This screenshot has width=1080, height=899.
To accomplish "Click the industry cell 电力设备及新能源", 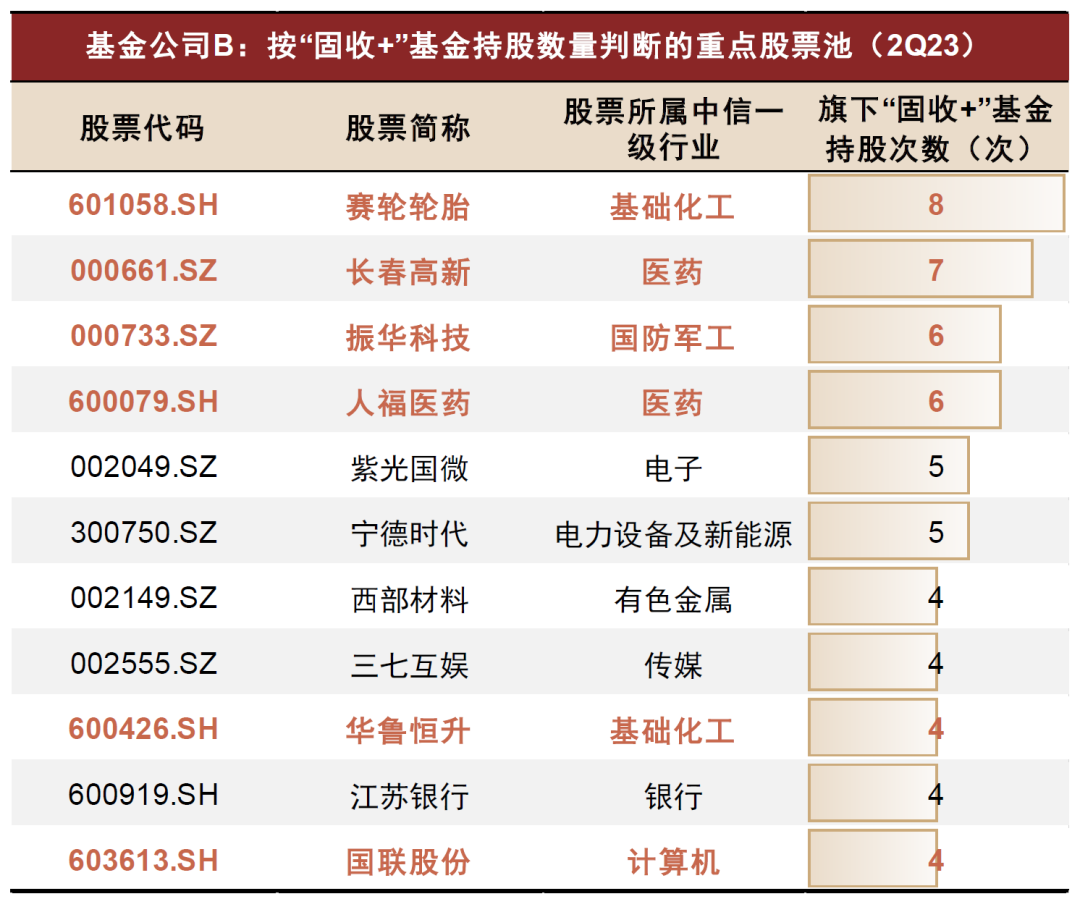I will (x=673, y=534).
